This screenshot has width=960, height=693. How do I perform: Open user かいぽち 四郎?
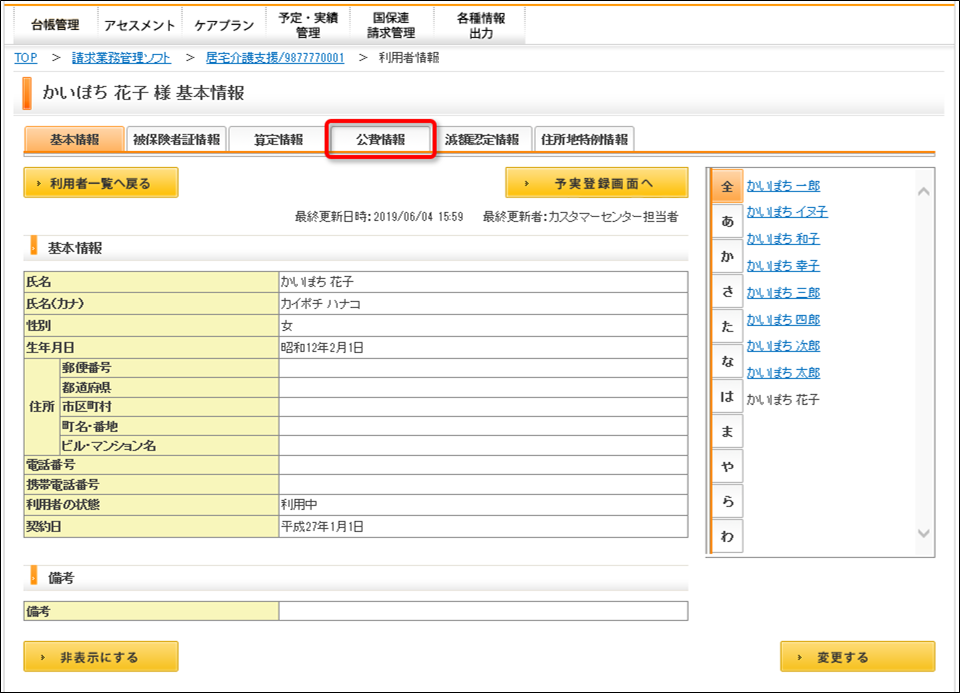(x=783, y=320)
